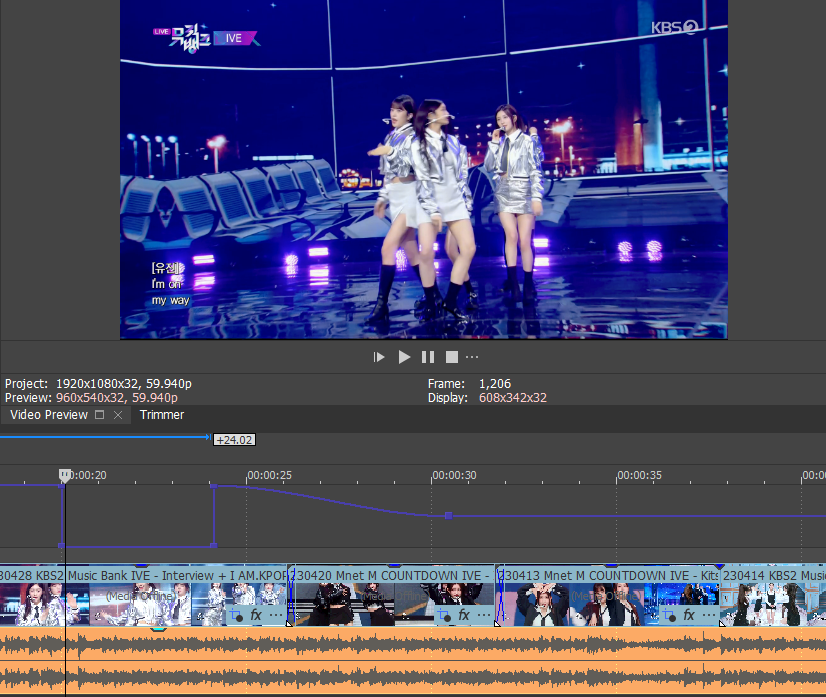Select the envelope point near 00:00:30

[x=448, y=516]
